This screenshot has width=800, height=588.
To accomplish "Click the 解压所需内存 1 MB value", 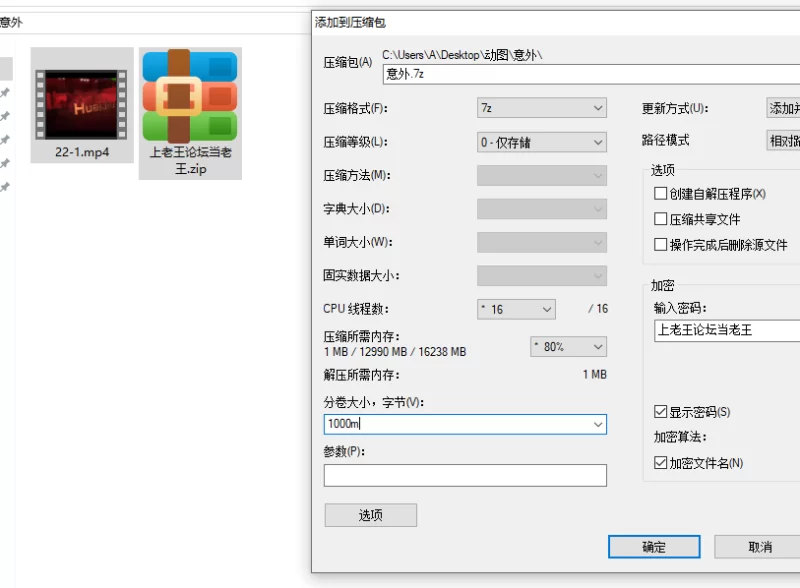I will pos(594,375).
